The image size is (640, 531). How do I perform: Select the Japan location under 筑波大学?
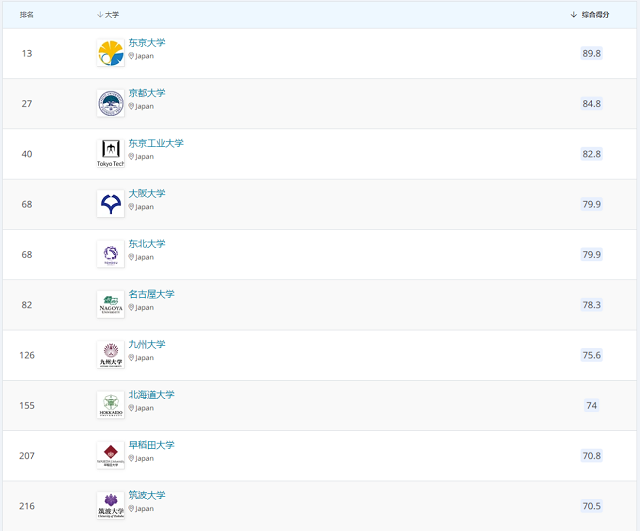[x=141, y=509]
